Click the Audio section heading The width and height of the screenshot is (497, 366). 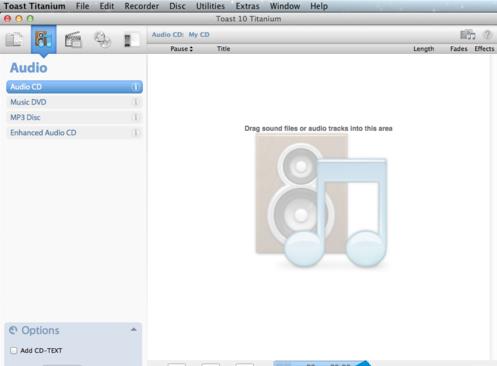point(29,68)
